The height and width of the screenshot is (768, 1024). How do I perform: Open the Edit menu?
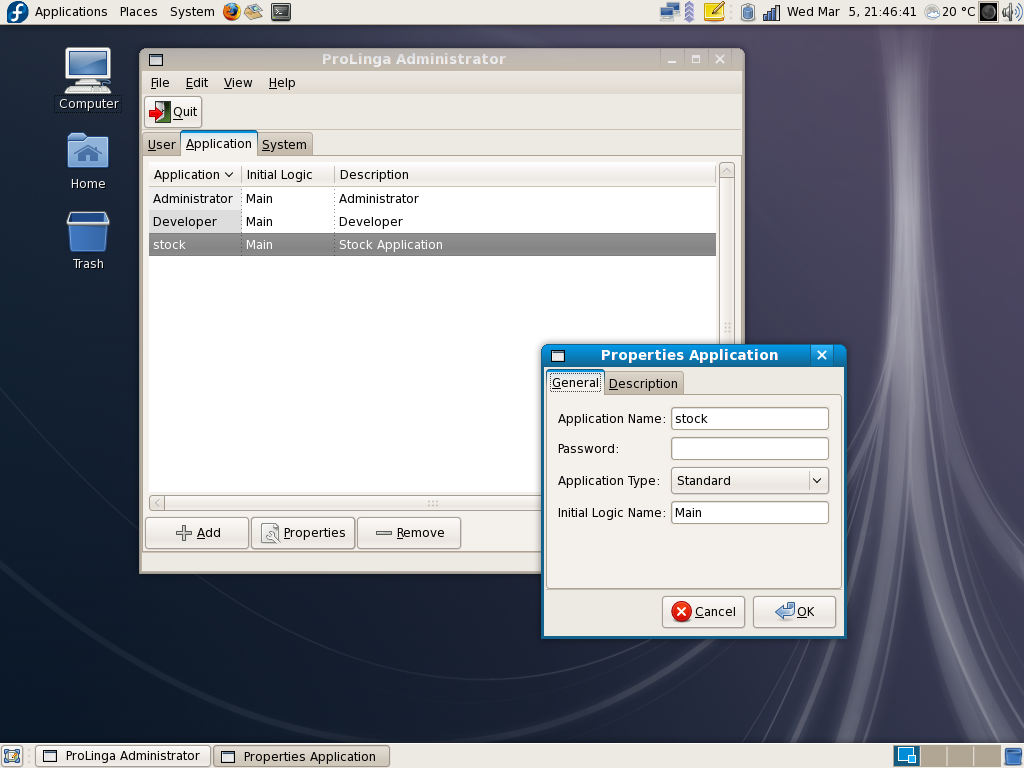tap(197, 83)
